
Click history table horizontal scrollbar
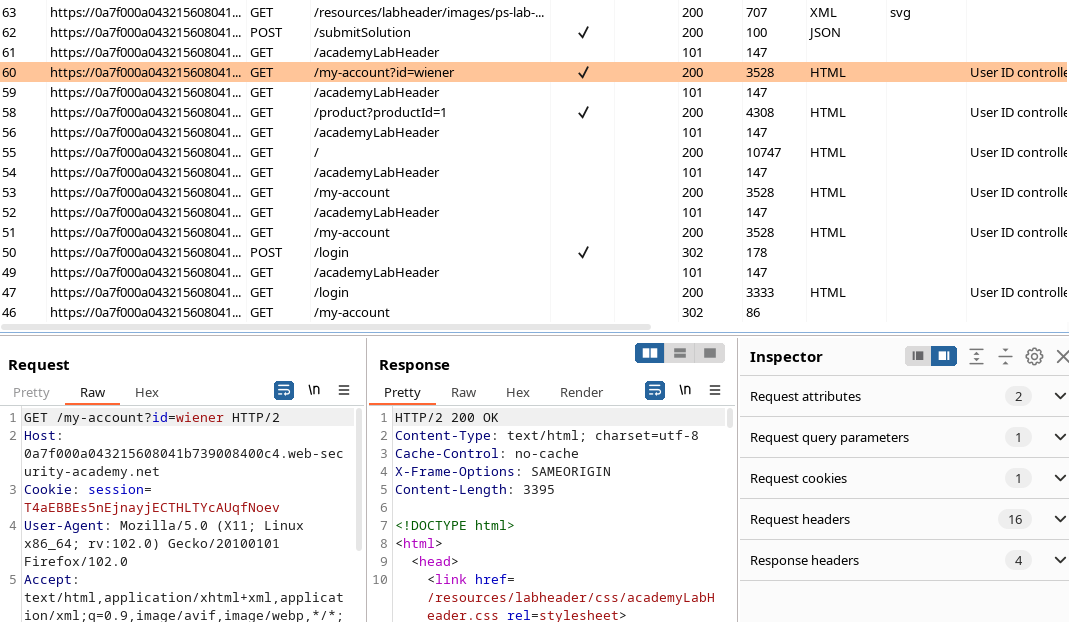325,327
